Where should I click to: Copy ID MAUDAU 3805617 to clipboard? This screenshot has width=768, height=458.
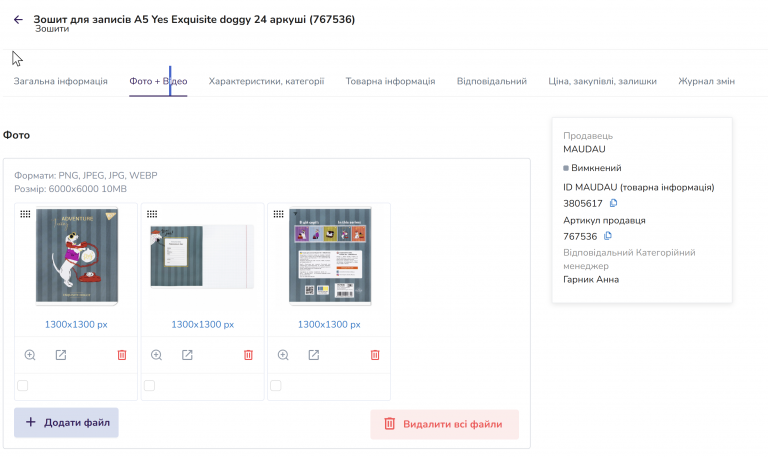613,203
